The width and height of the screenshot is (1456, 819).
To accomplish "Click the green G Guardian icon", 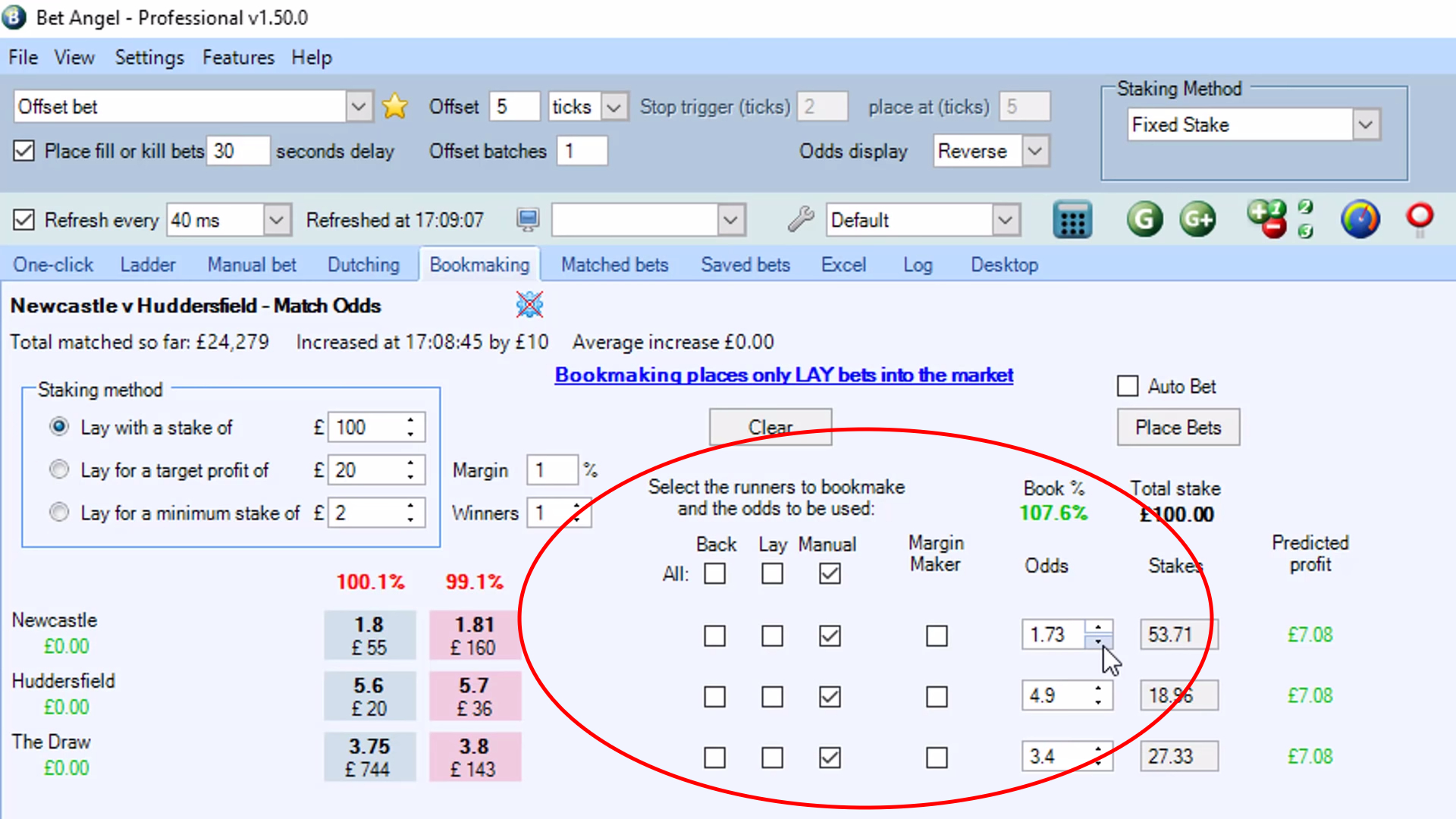I will 1144,219.
